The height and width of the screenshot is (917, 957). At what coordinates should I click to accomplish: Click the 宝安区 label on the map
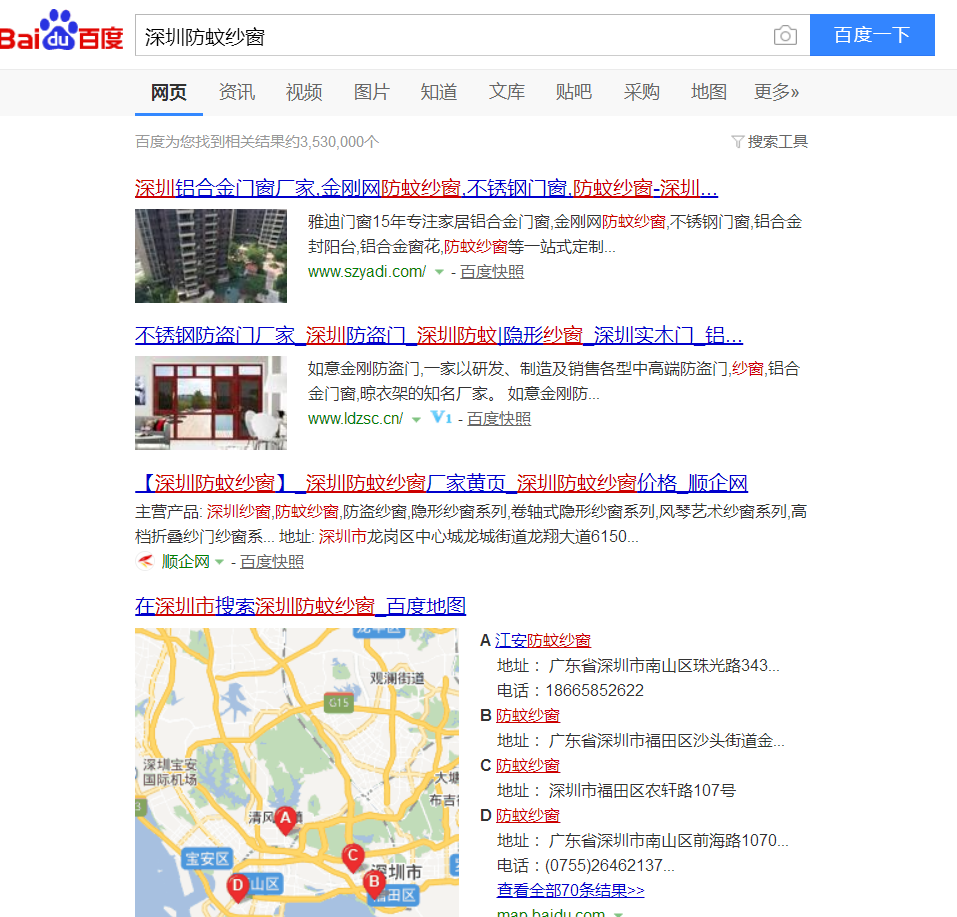pos(208,858)
